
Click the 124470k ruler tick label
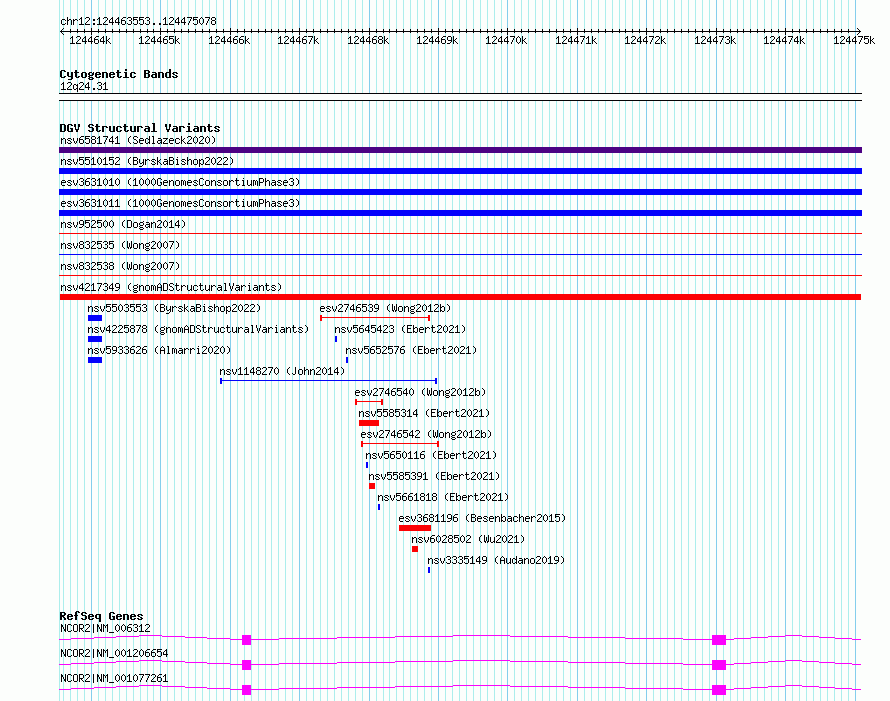(506, 40)
